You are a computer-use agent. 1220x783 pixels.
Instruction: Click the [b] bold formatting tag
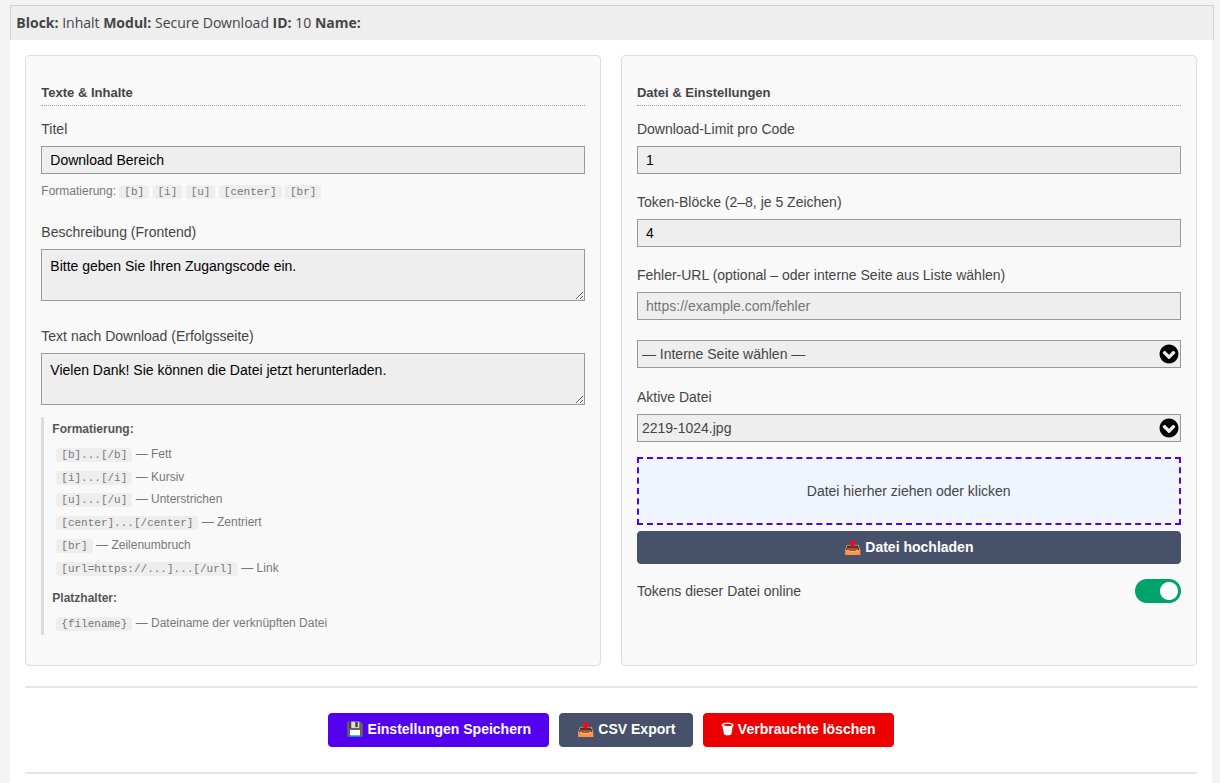click(x=135, y=191)
